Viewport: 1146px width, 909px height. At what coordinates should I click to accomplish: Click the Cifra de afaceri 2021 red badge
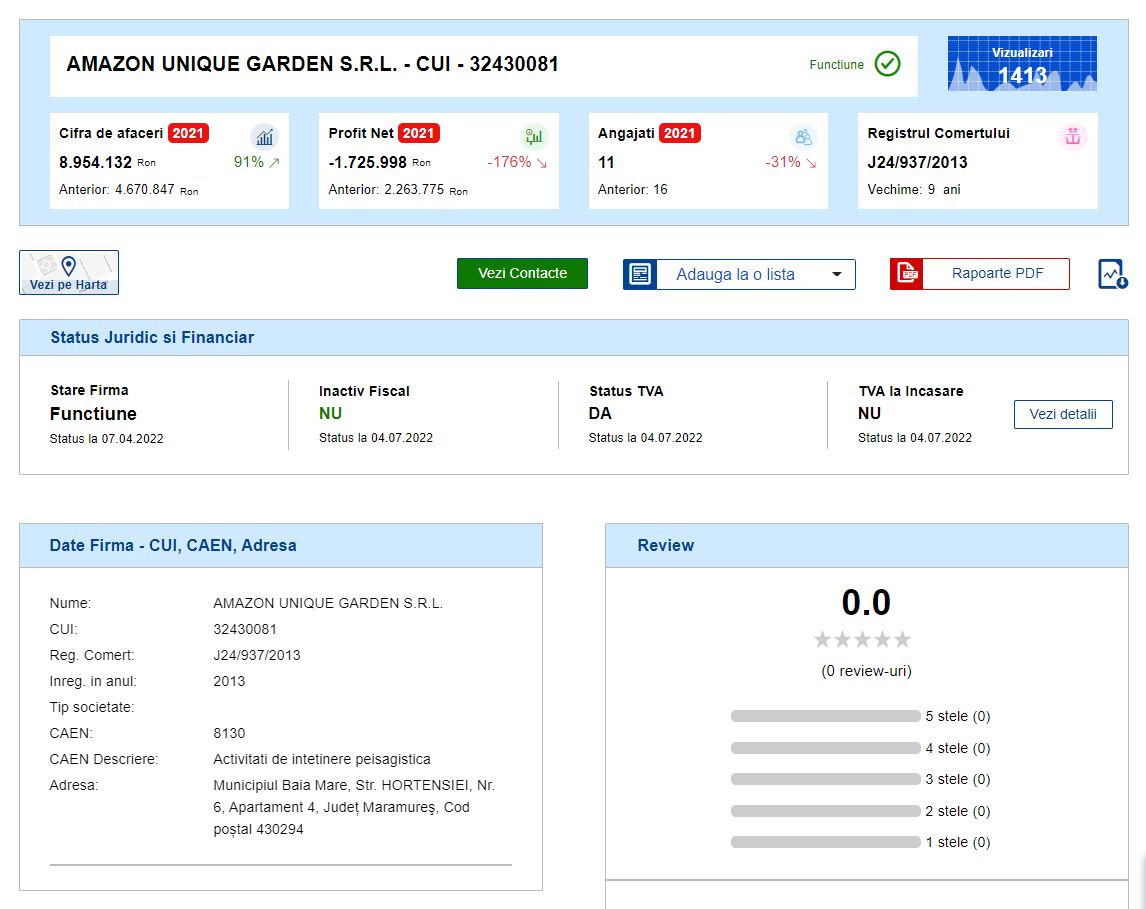188,133
